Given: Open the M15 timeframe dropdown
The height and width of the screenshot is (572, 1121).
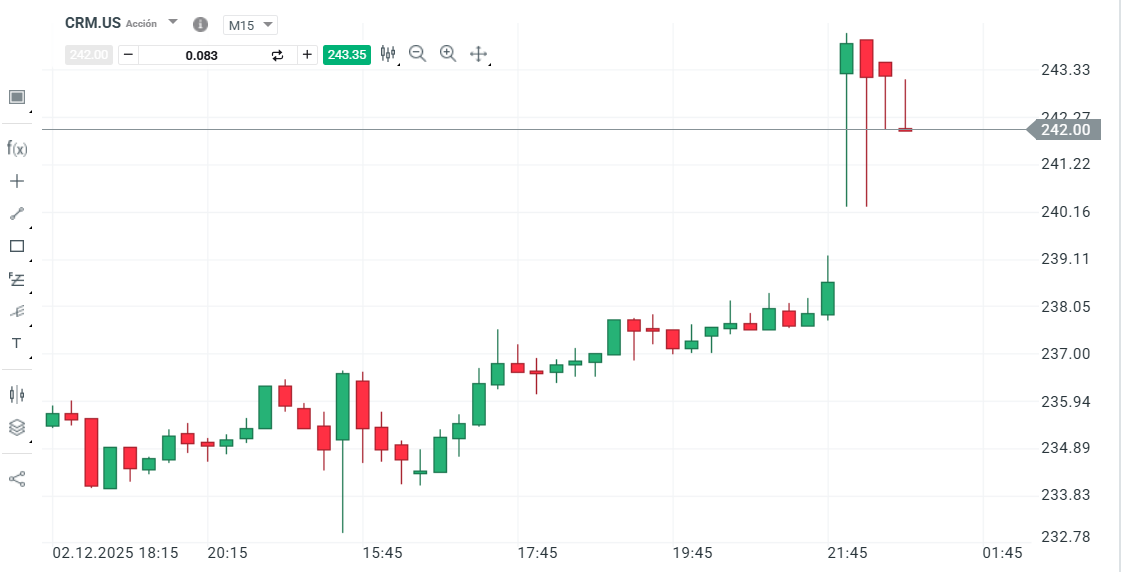Looking at the screenshot, I should 249,25.
